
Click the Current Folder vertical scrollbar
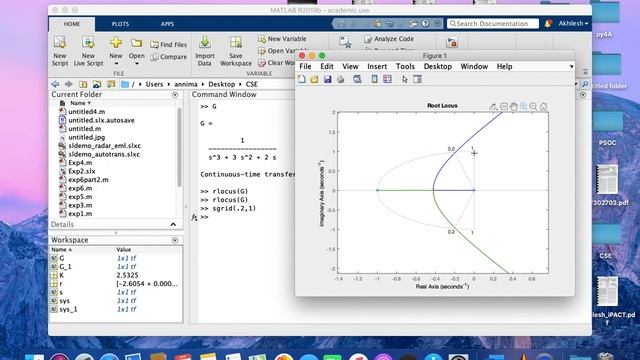click(x=179, y=147)
